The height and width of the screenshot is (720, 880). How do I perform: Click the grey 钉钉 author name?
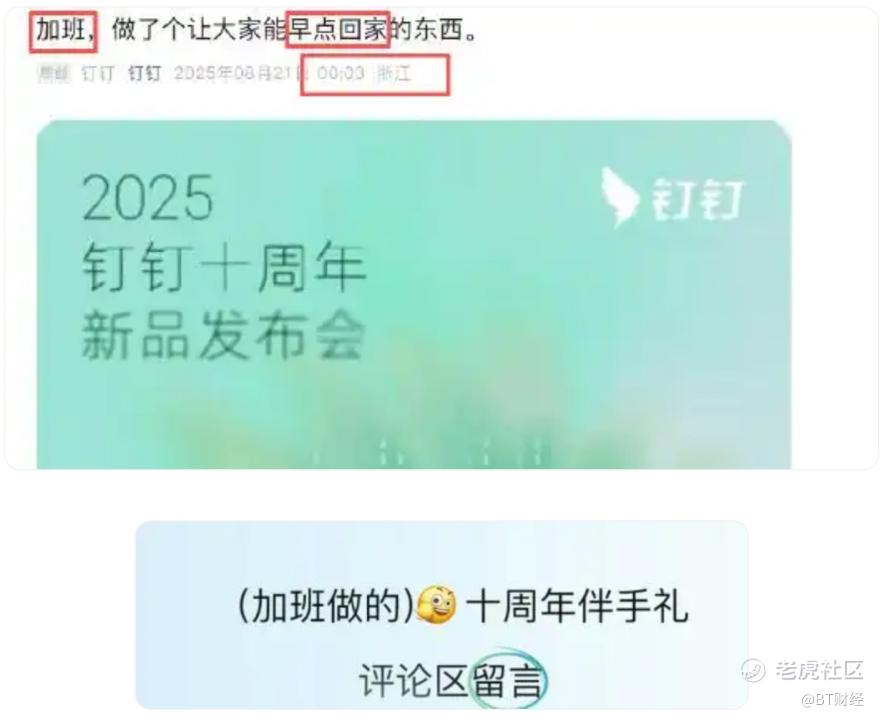[x=98, y=74]
